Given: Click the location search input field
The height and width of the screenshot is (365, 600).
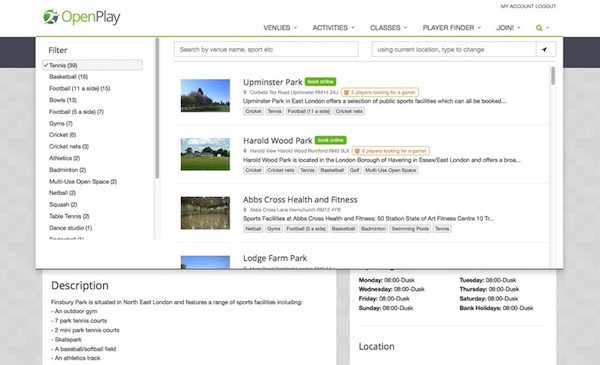Looking at the screenshot, I should coord(454,49).
